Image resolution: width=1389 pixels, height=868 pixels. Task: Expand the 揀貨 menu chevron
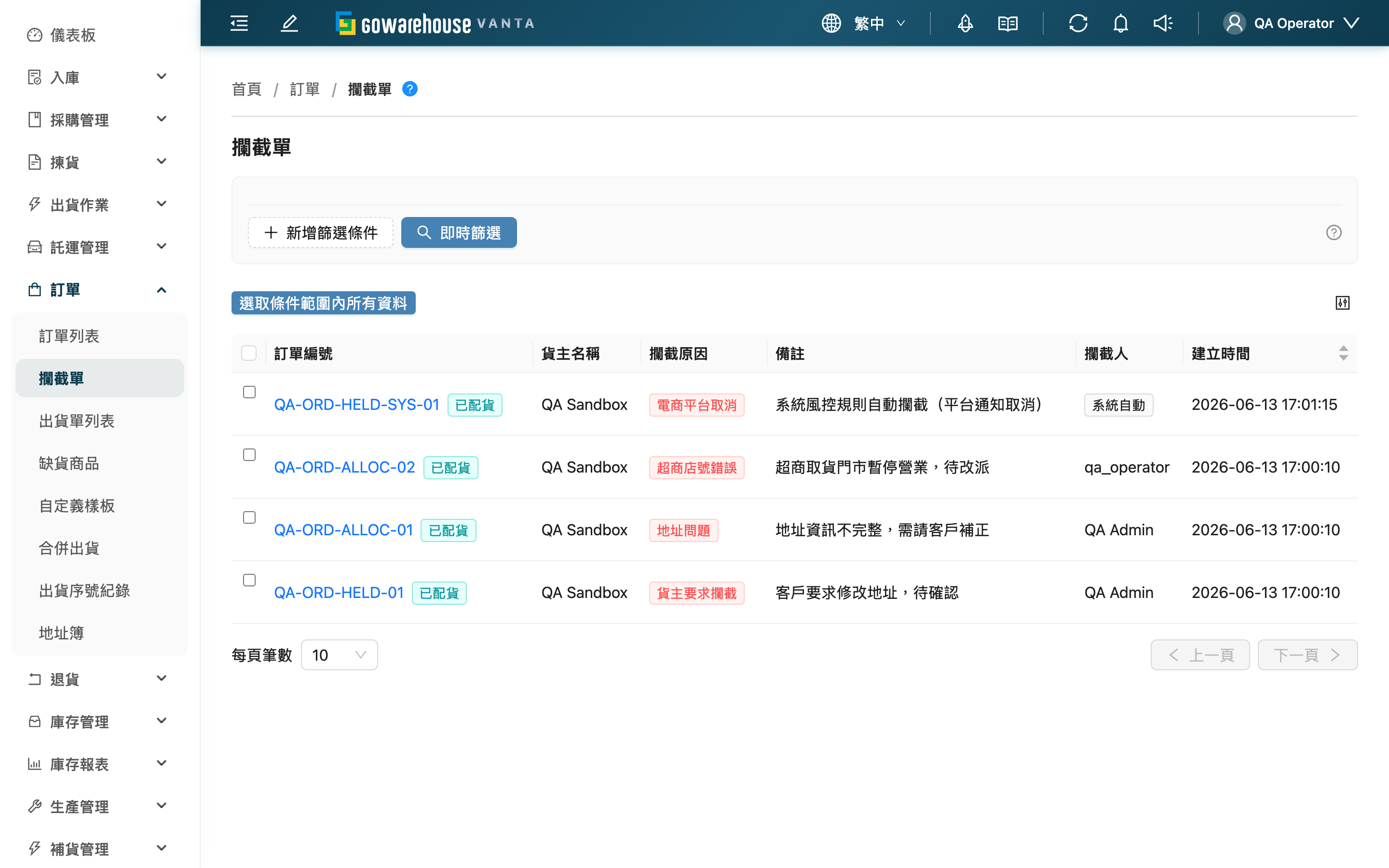click(x=162, y=162)
